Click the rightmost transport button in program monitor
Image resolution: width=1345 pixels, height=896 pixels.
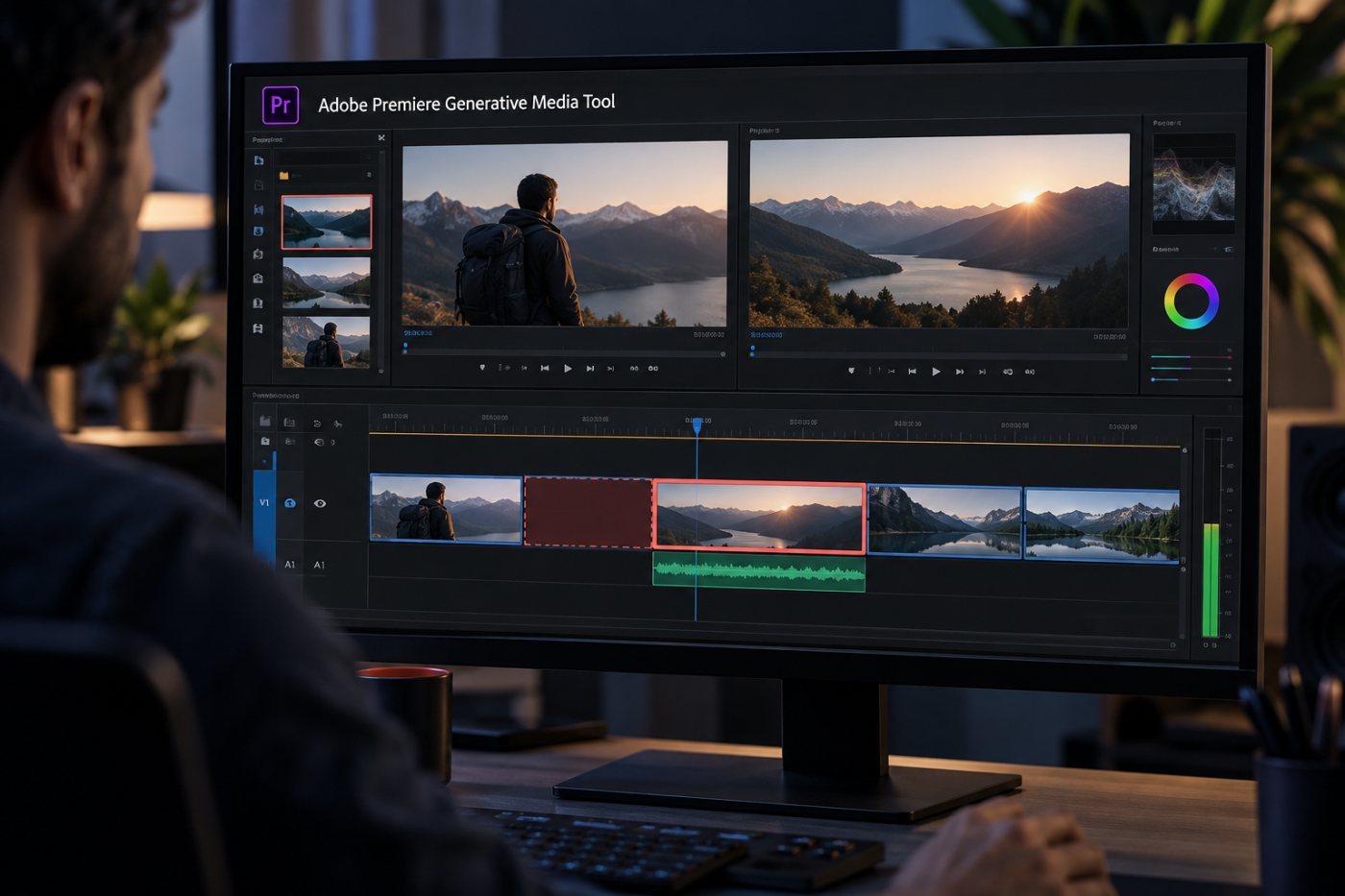1030,371
